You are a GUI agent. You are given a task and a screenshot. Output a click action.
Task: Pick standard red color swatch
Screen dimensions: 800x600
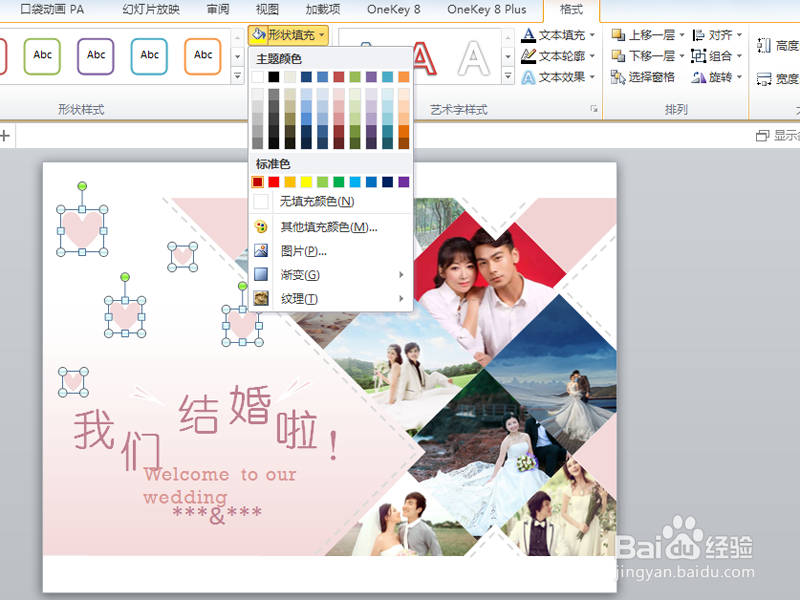(x=274, y=182)
